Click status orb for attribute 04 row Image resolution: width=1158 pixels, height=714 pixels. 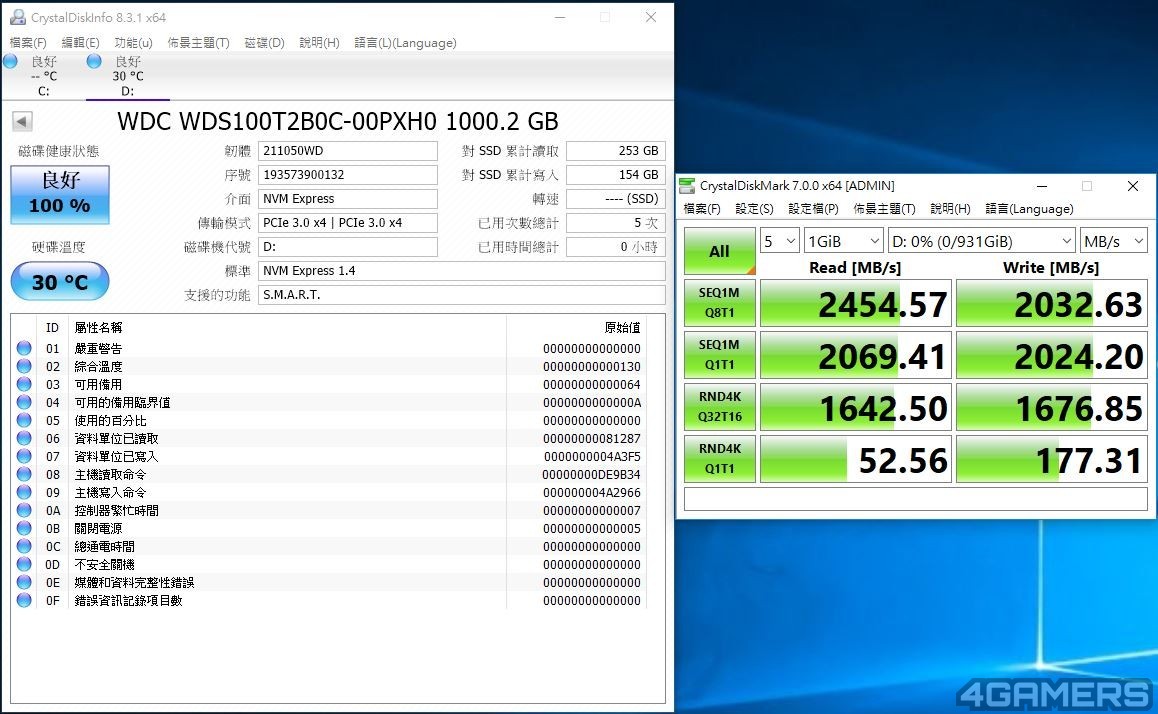click(x=24, y=402)
